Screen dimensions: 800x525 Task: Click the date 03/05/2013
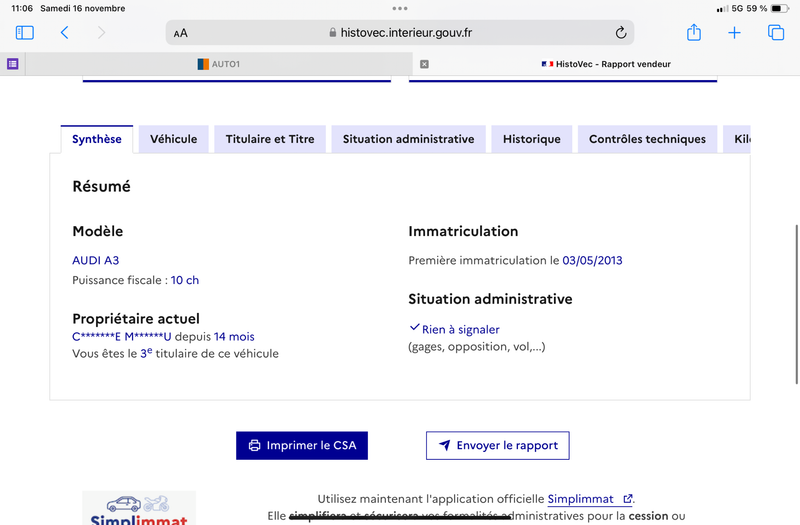click(x=592, y=260)
